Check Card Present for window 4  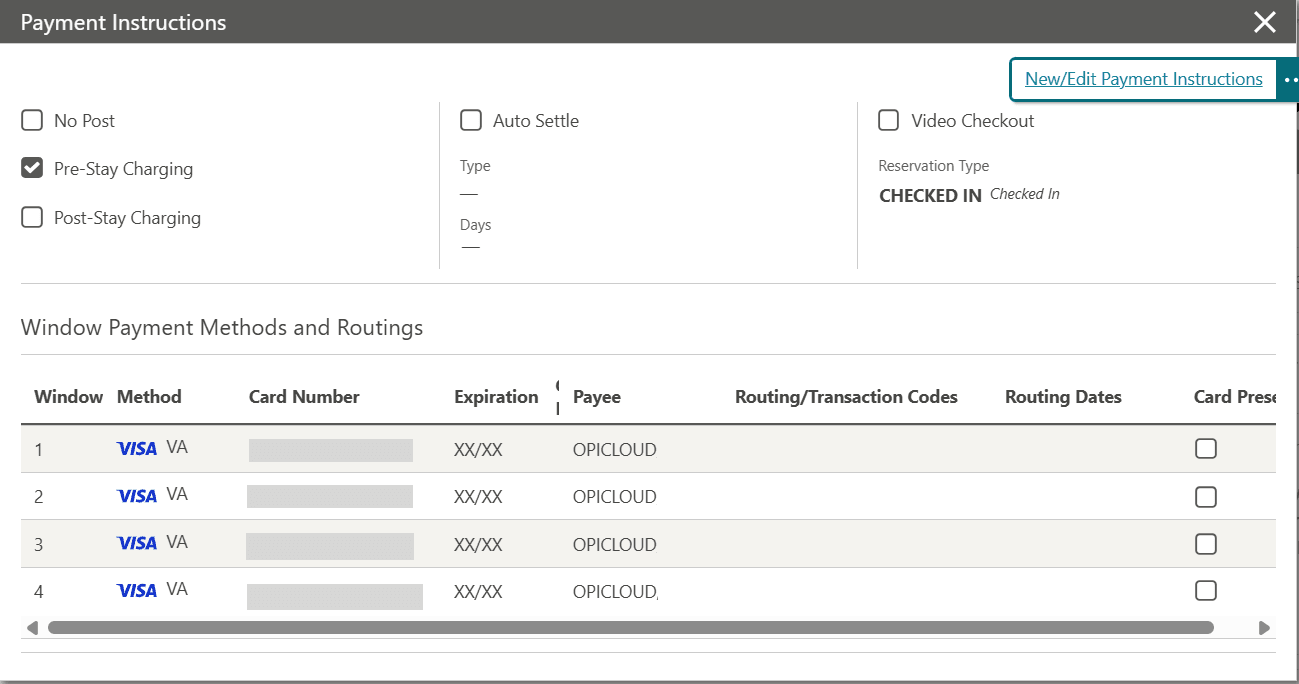click(1206, 591)
